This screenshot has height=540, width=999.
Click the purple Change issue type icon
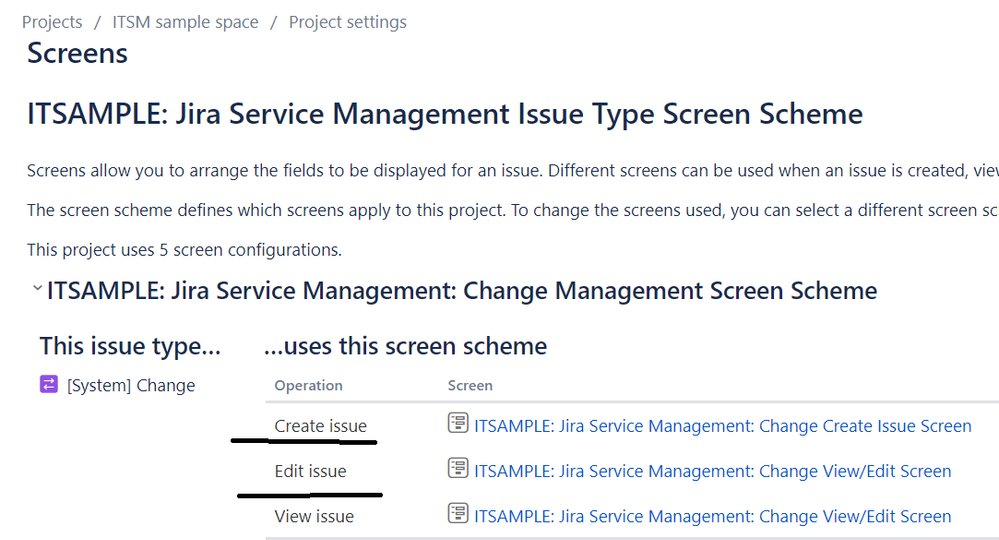pos(49,385)
